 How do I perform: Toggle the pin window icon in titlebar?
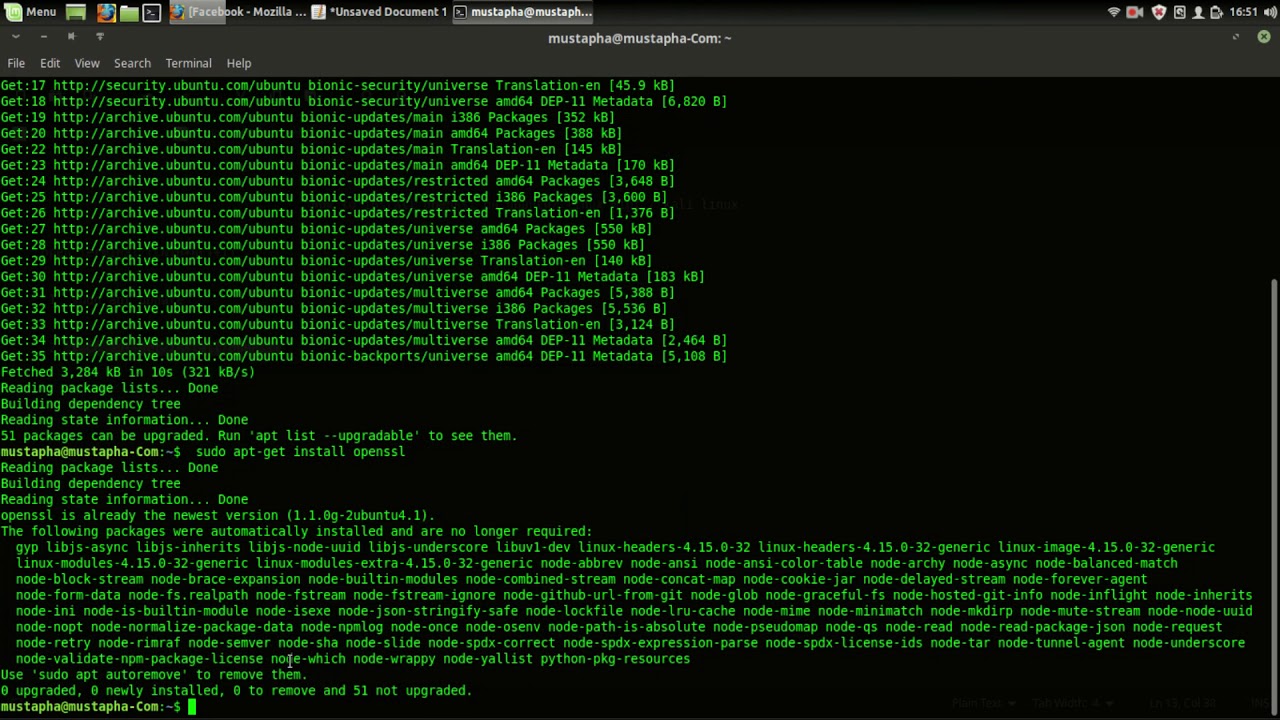click(71, 37)
